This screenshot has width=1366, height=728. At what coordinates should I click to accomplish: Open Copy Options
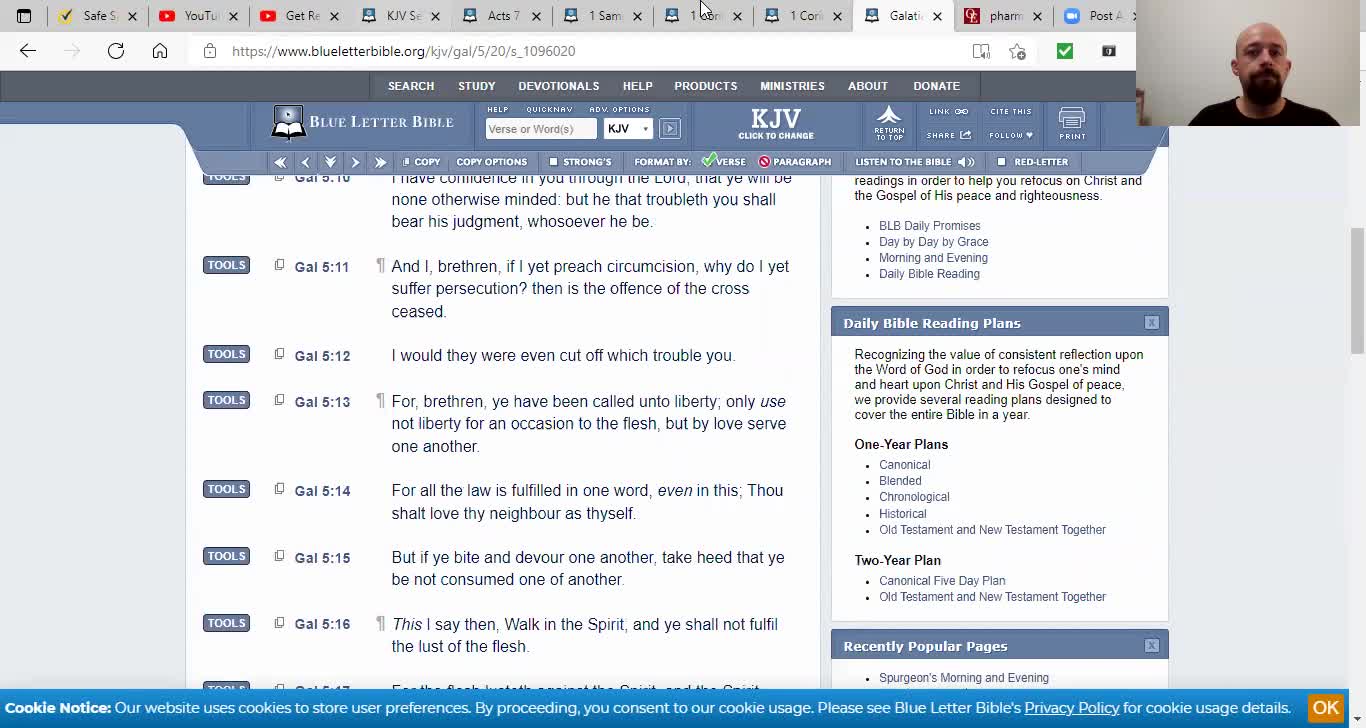click(491, 162)
